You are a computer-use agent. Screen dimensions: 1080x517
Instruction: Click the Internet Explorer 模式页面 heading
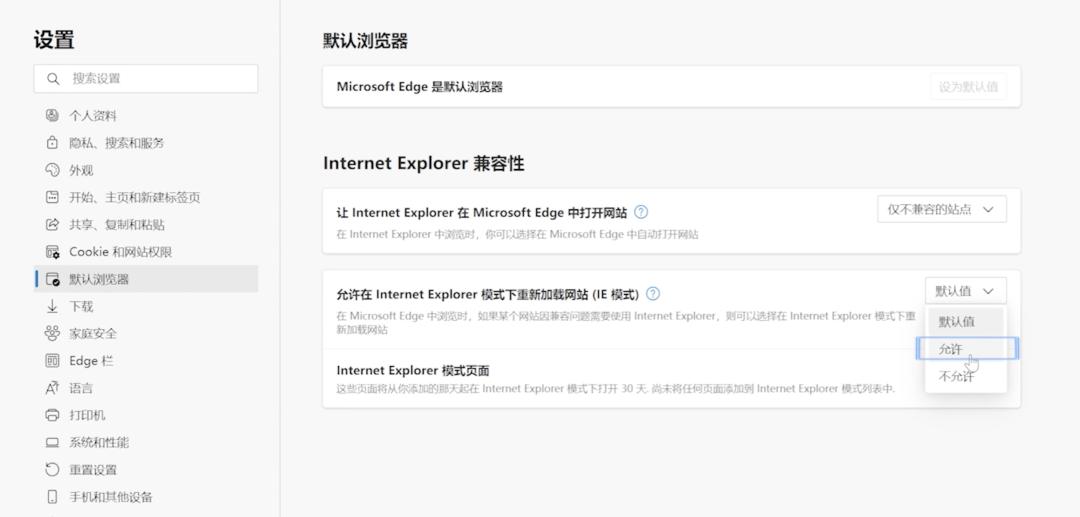click(x=413, y=370)
